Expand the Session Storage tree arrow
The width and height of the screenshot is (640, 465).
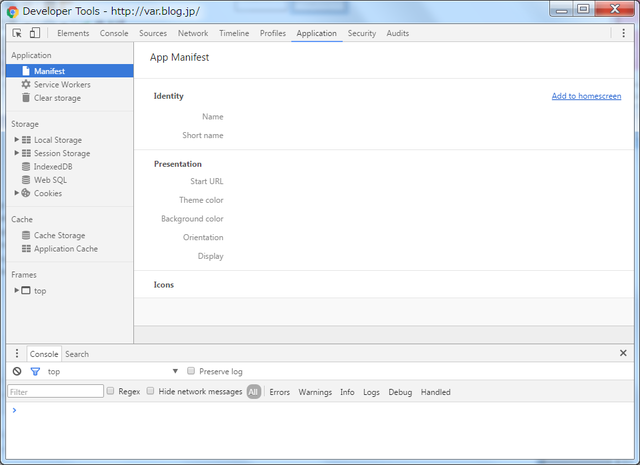pyautogui.click(x=16, y=153)
